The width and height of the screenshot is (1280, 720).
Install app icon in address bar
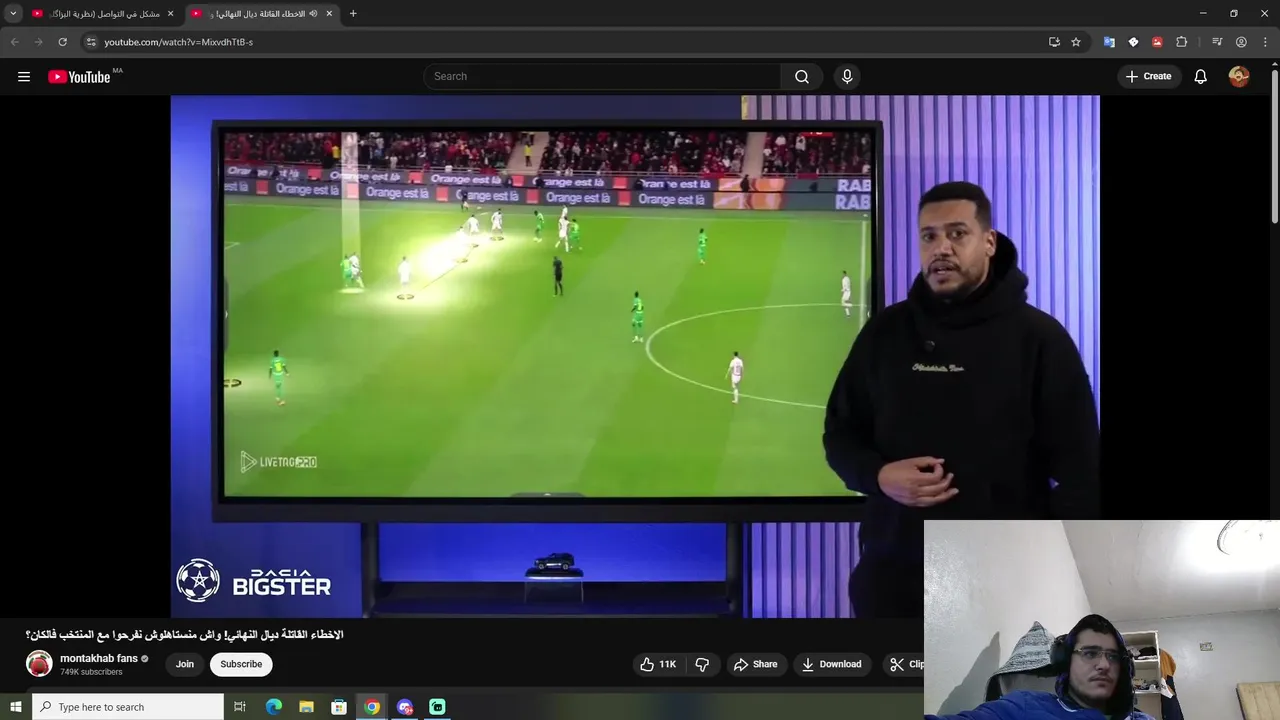tap(1054, 42)
